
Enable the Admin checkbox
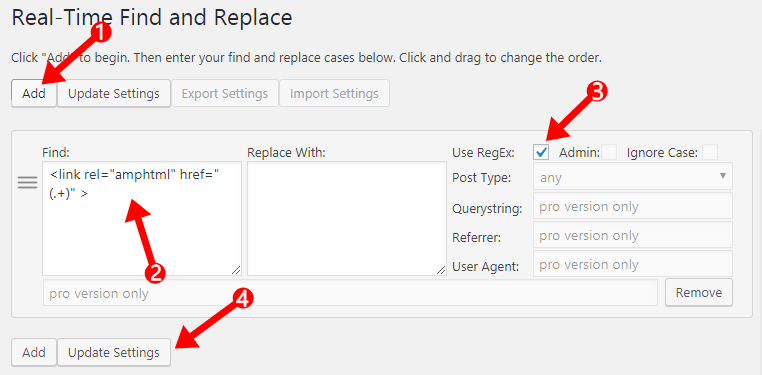pyautogui.click(x=609, y=153)
